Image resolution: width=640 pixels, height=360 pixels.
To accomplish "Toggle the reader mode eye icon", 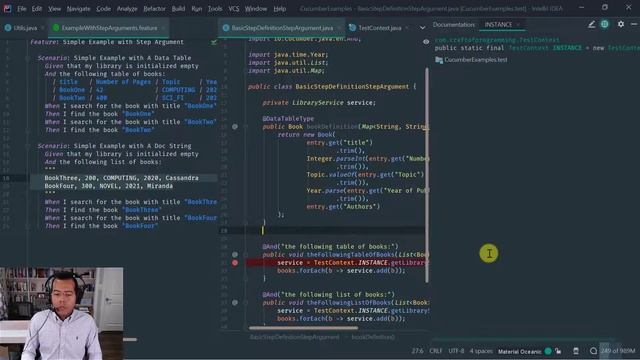I will [426, 42].
